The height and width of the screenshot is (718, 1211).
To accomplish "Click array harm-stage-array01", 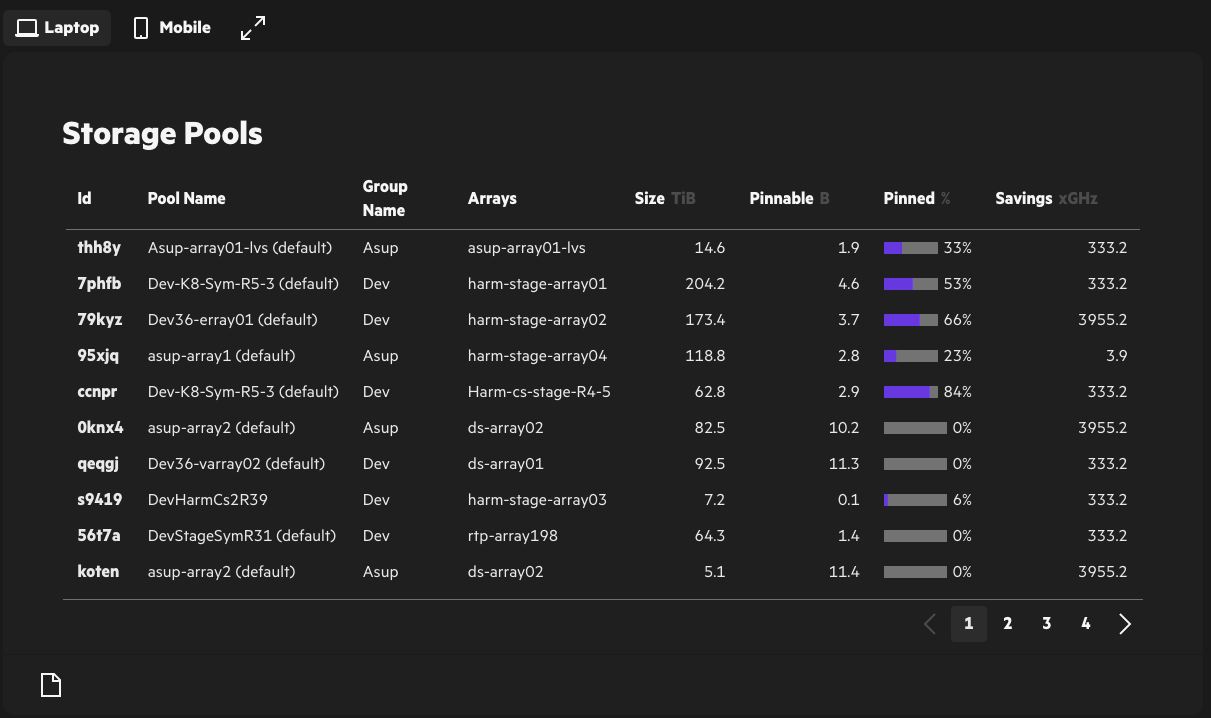I will tap(537, 283).
